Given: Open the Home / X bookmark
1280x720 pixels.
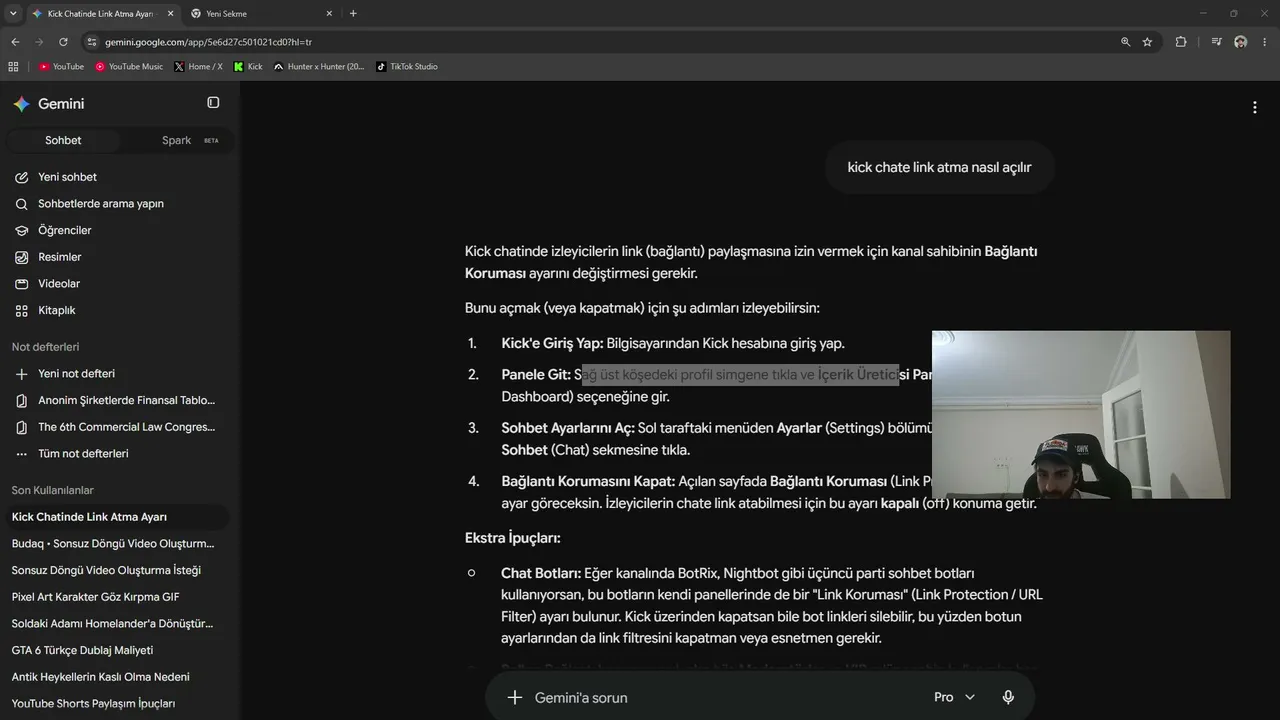Looking at the screenshot, I should [x=198, y=67].
